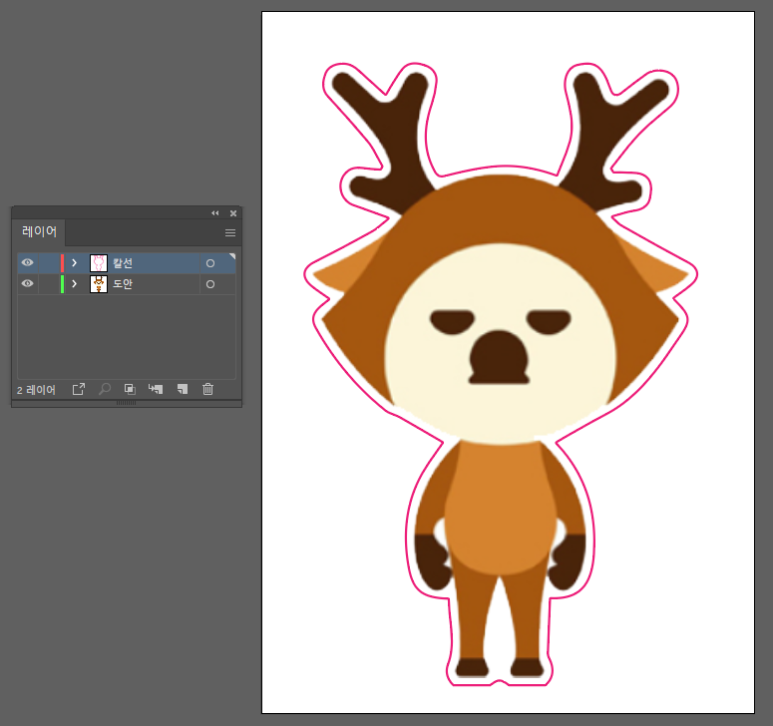This screenshot has height=726, width=773.
Task: Close the layers panel
Action: click(x=233, y=213)
